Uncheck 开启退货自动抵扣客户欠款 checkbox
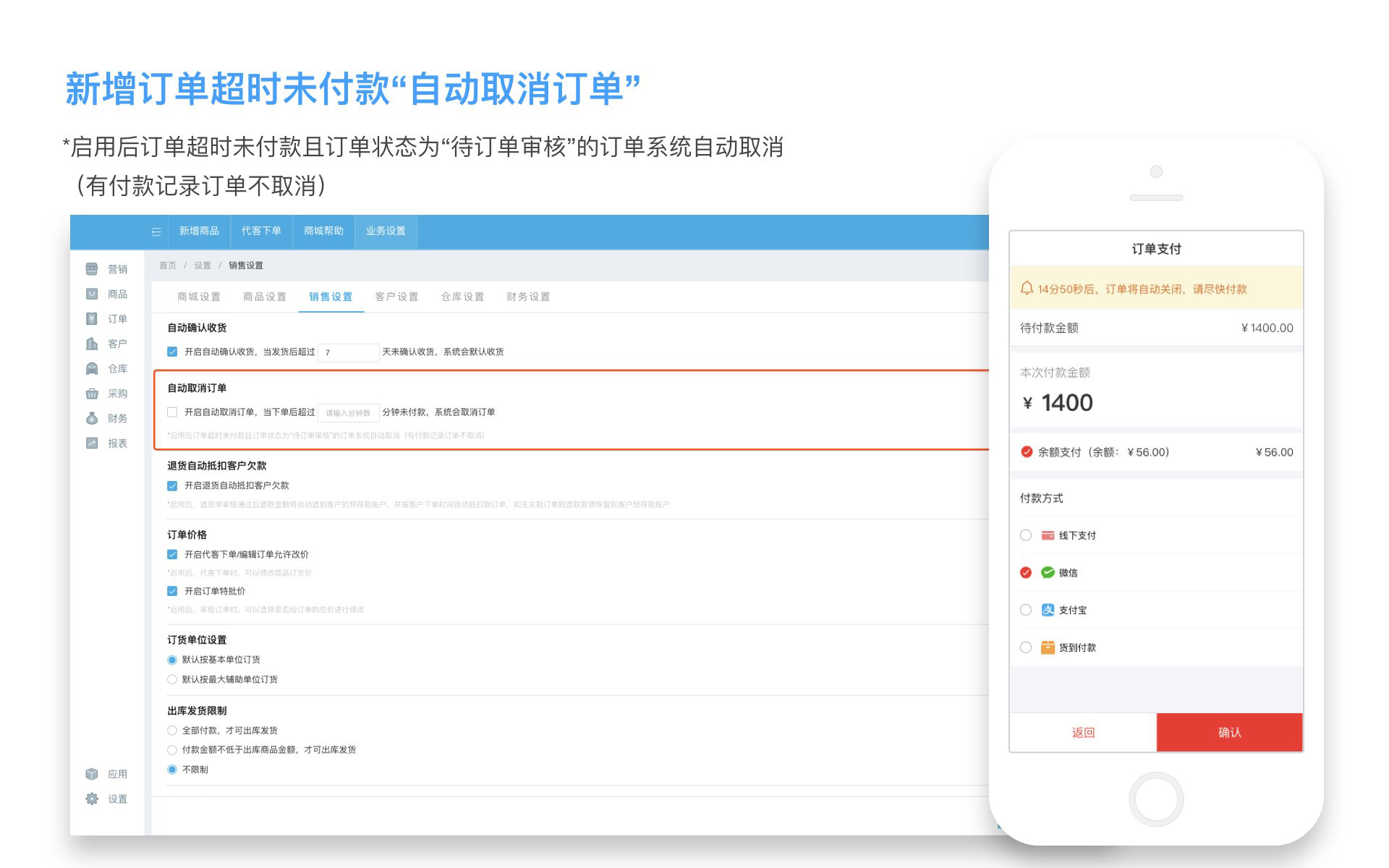The width and height of the screenshot is (1389, 868). (172, 485)
